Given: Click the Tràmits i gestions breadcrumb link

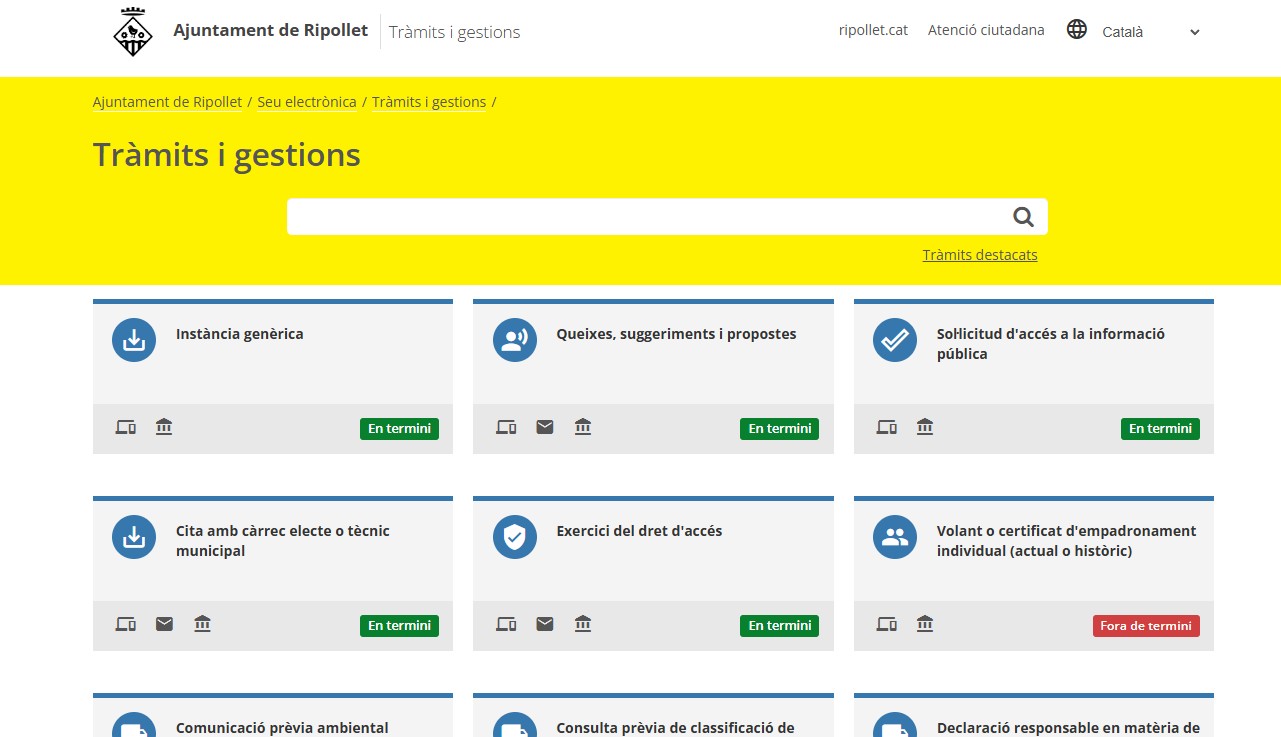Looking at the screenshot, I should pos(429,102).
